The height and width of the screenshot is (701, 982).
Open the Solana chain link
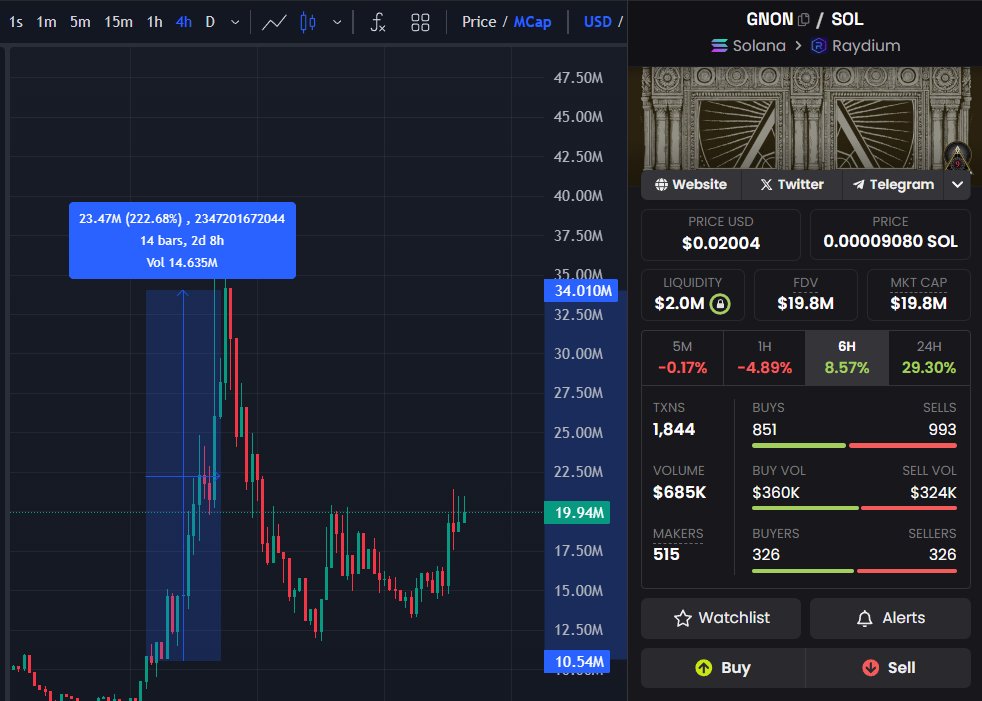pyautogui.click(x=748, y=46)
